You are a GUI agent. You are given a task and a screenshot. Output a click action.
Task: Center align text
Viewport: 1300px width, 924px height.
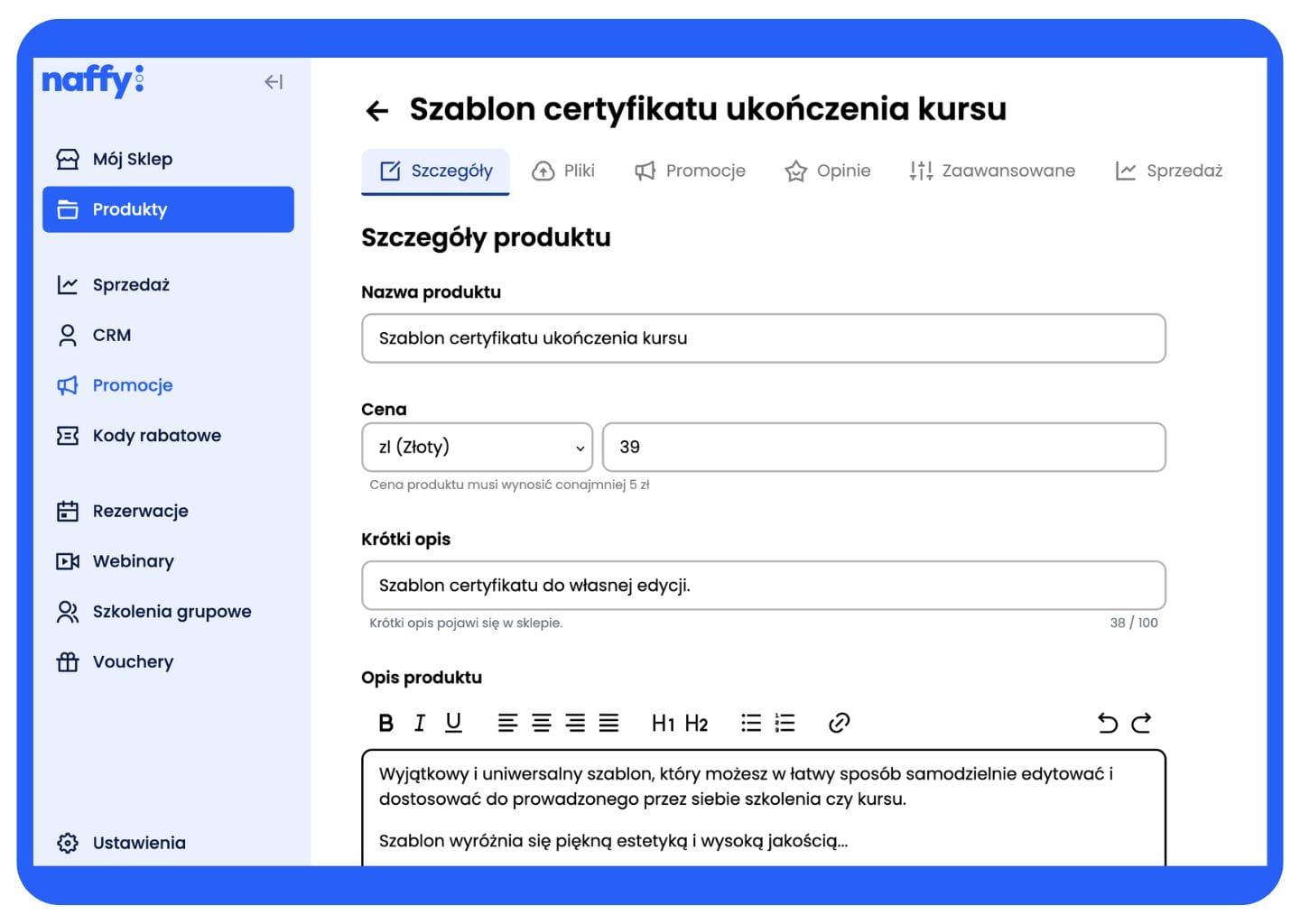coord(542,723)
